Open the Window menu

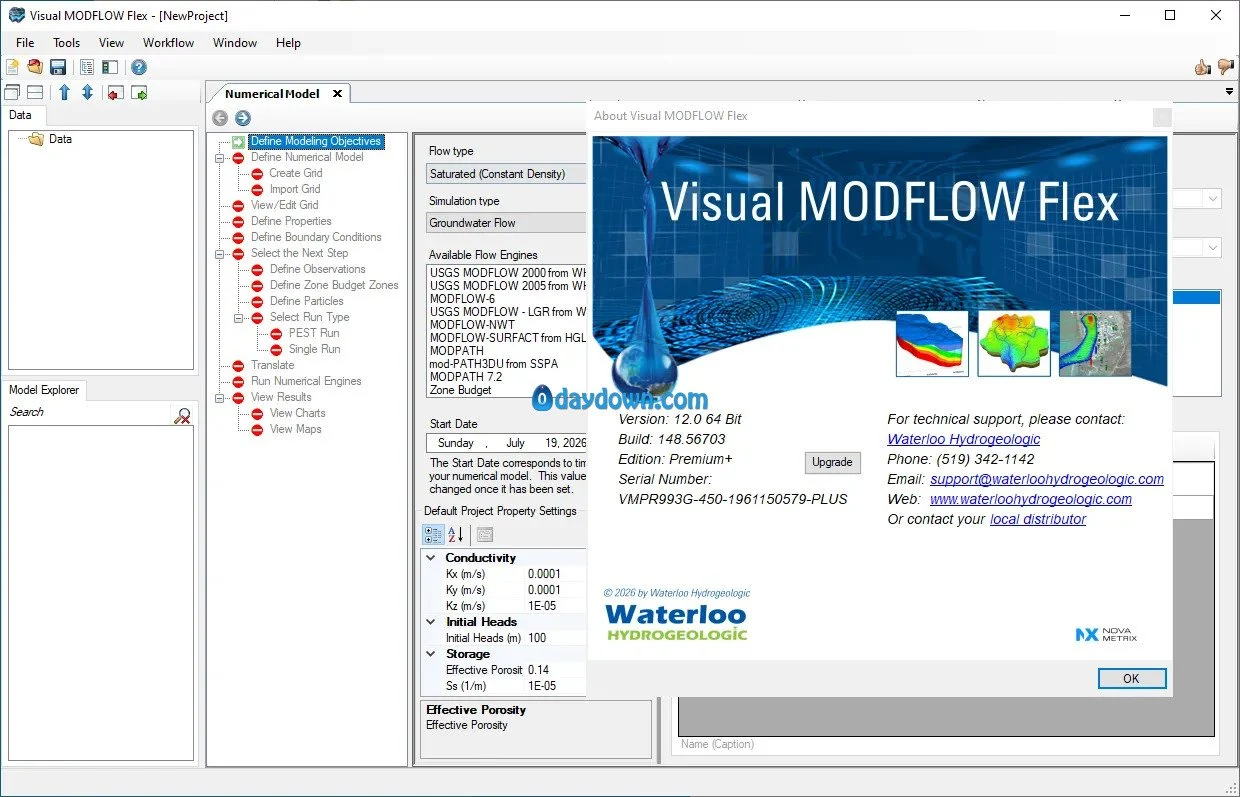235,43
